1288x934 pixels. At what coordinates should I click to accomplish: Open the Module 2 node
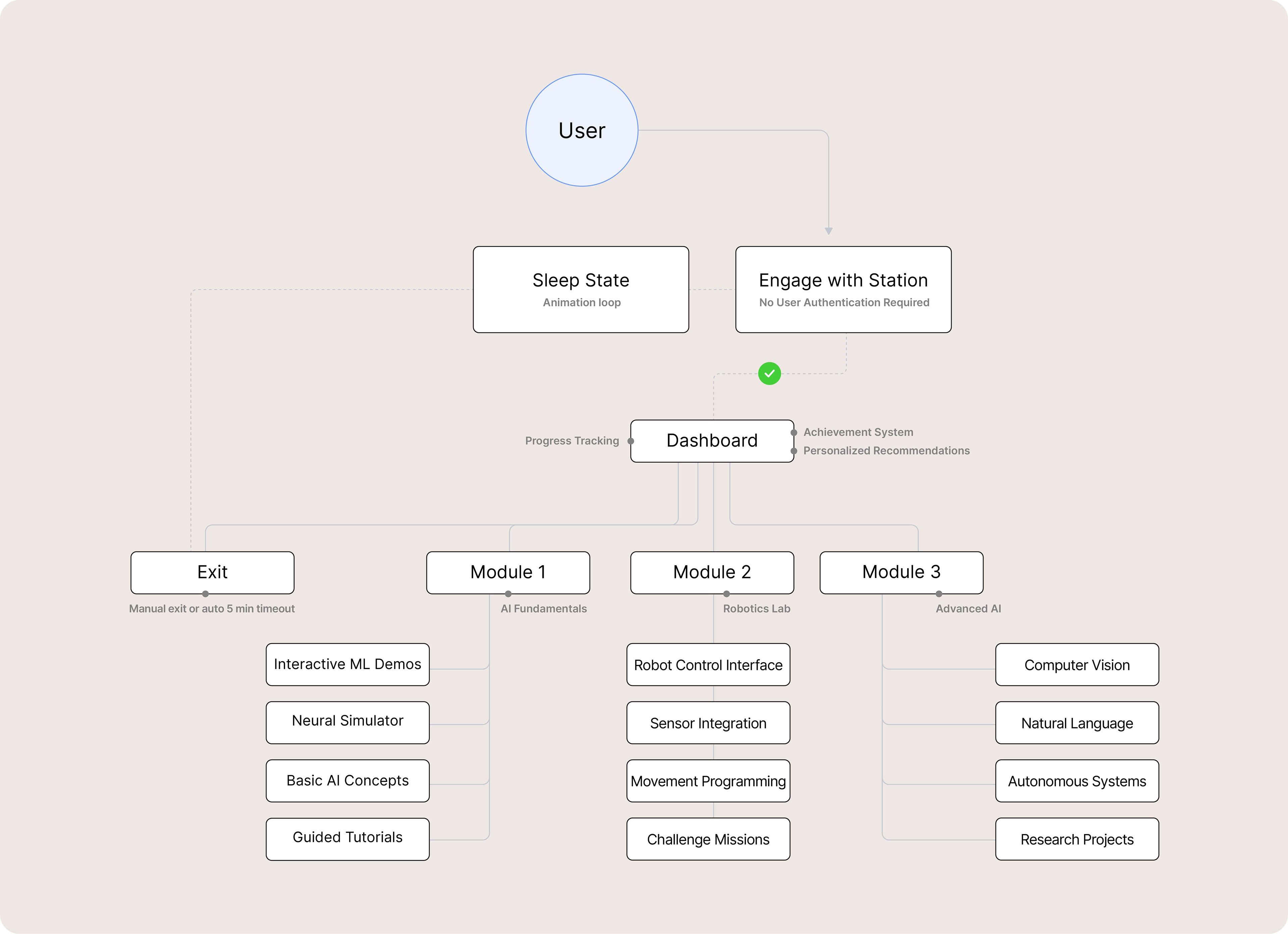(x=711, y=572)
